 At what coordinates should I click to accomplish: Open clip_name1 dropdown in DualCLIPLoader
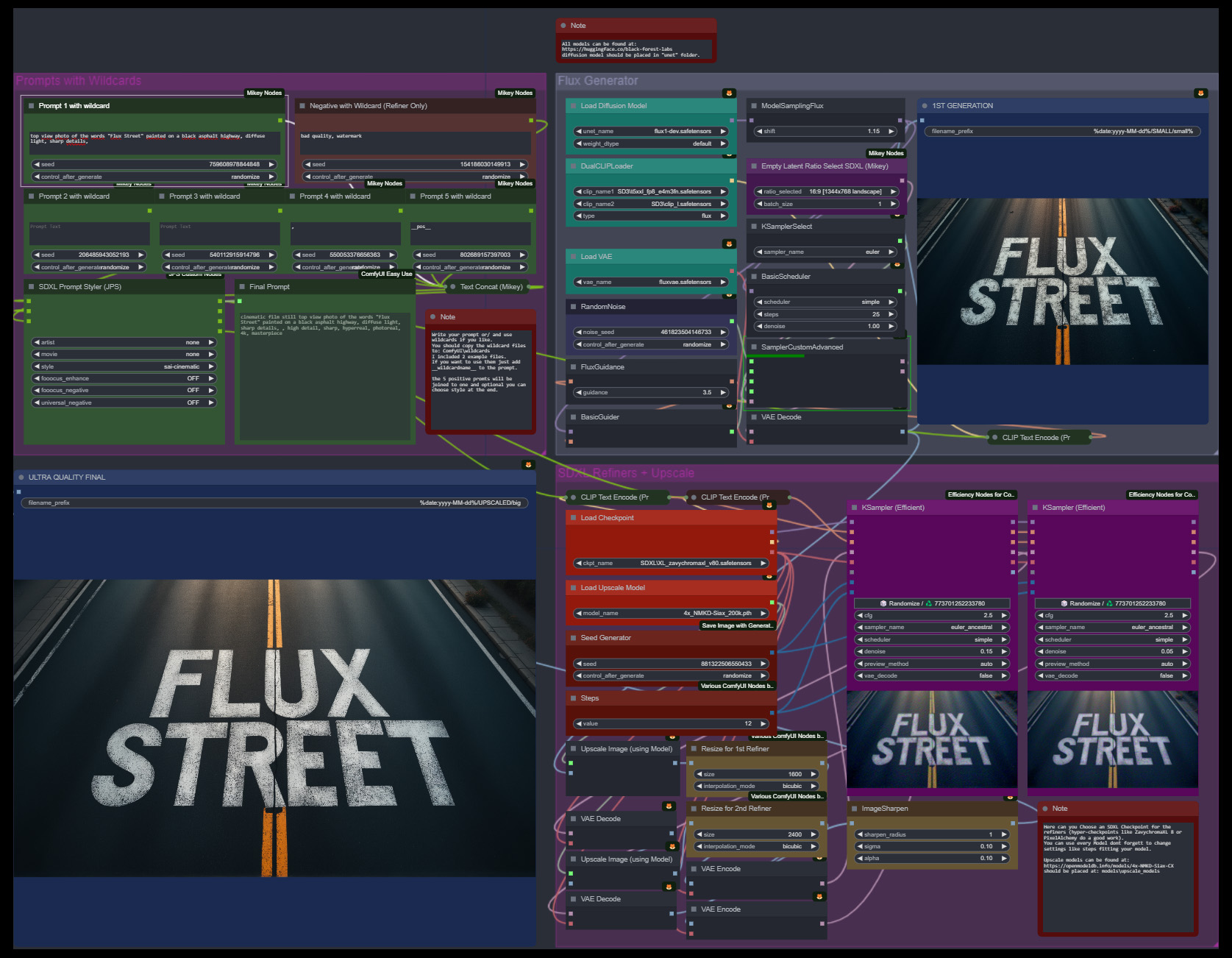click(x=651, y=192)
